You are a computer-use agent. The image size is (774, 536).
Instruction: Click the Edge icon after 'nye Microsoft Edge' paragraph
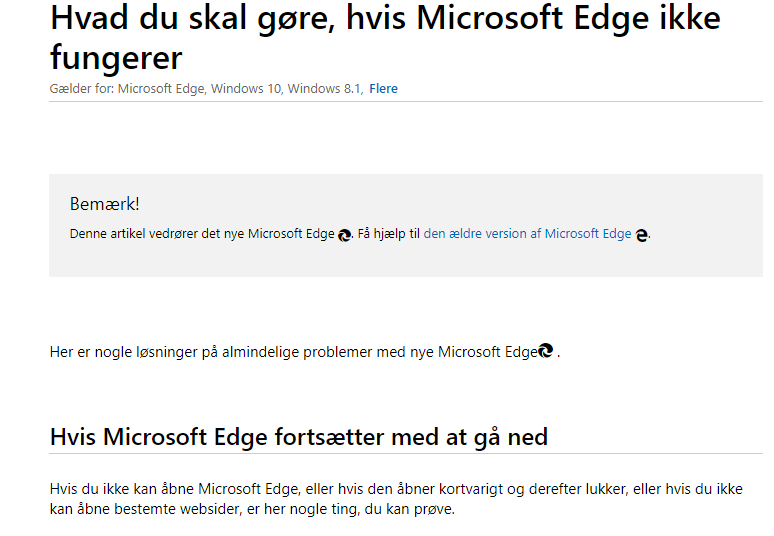545,350
